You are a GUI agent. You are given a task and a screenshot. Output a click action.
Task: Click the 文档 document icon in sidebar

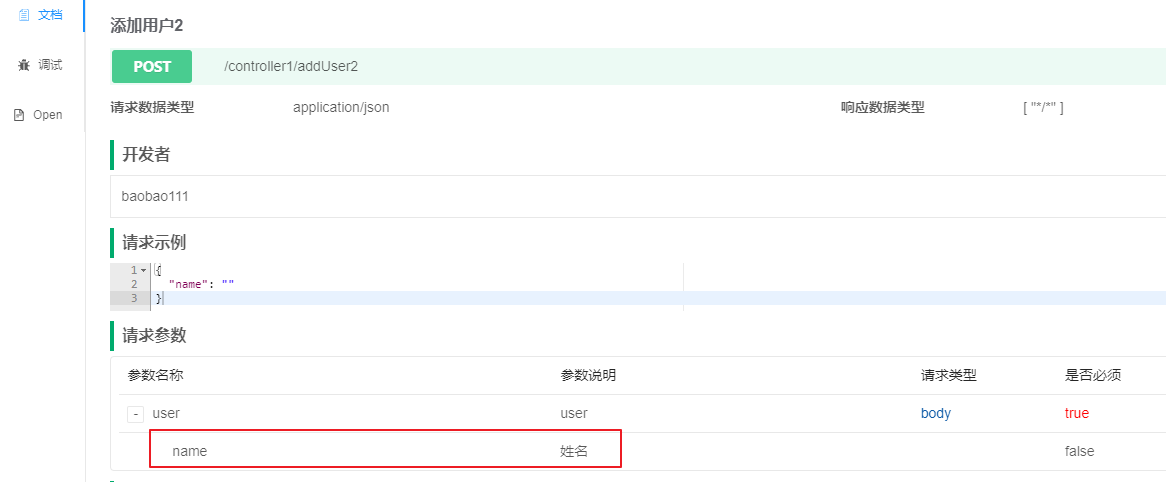pos(23,15)
